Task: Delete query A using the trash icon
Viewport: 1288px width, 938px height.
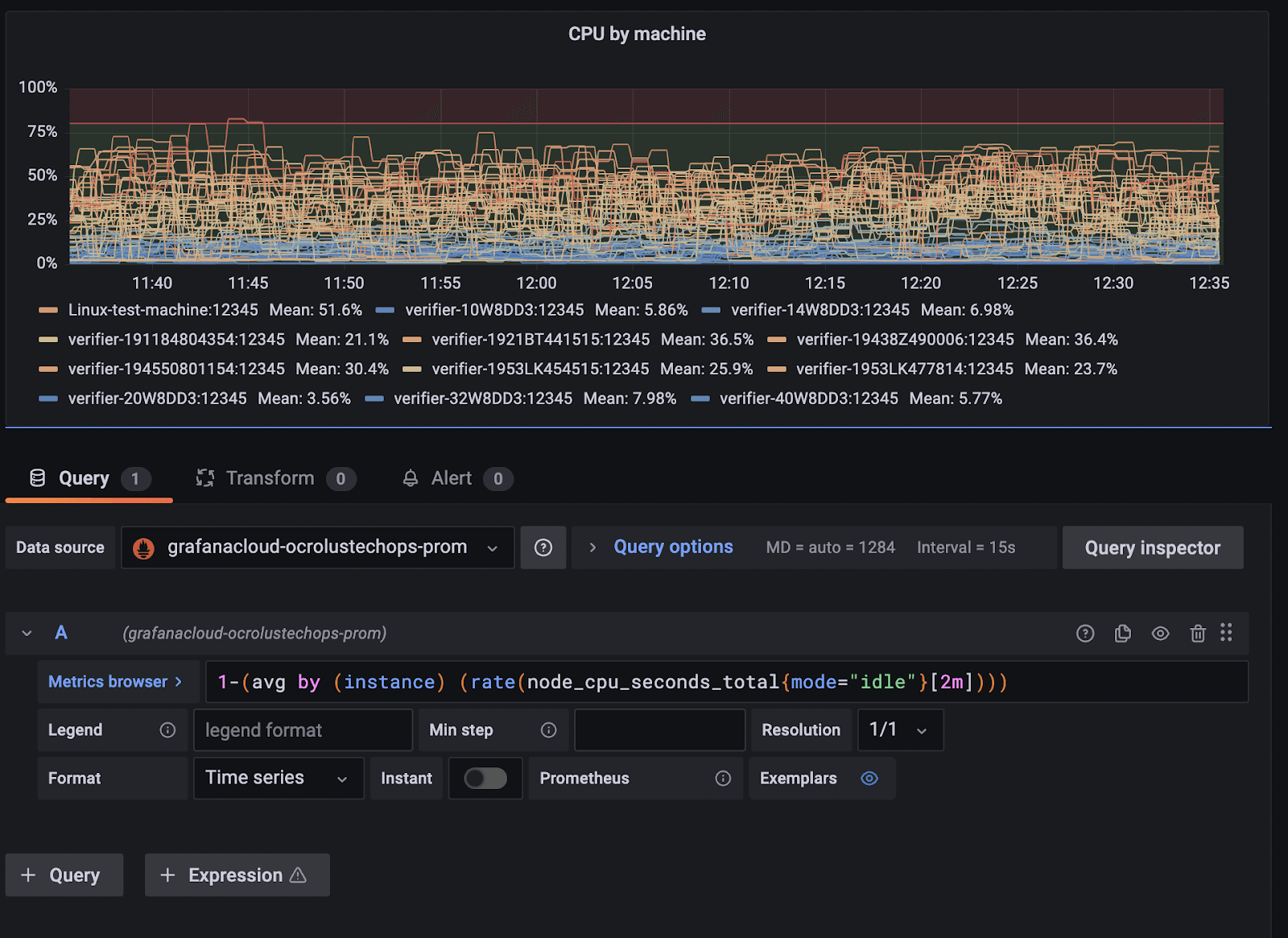Action: [1198, 634]
